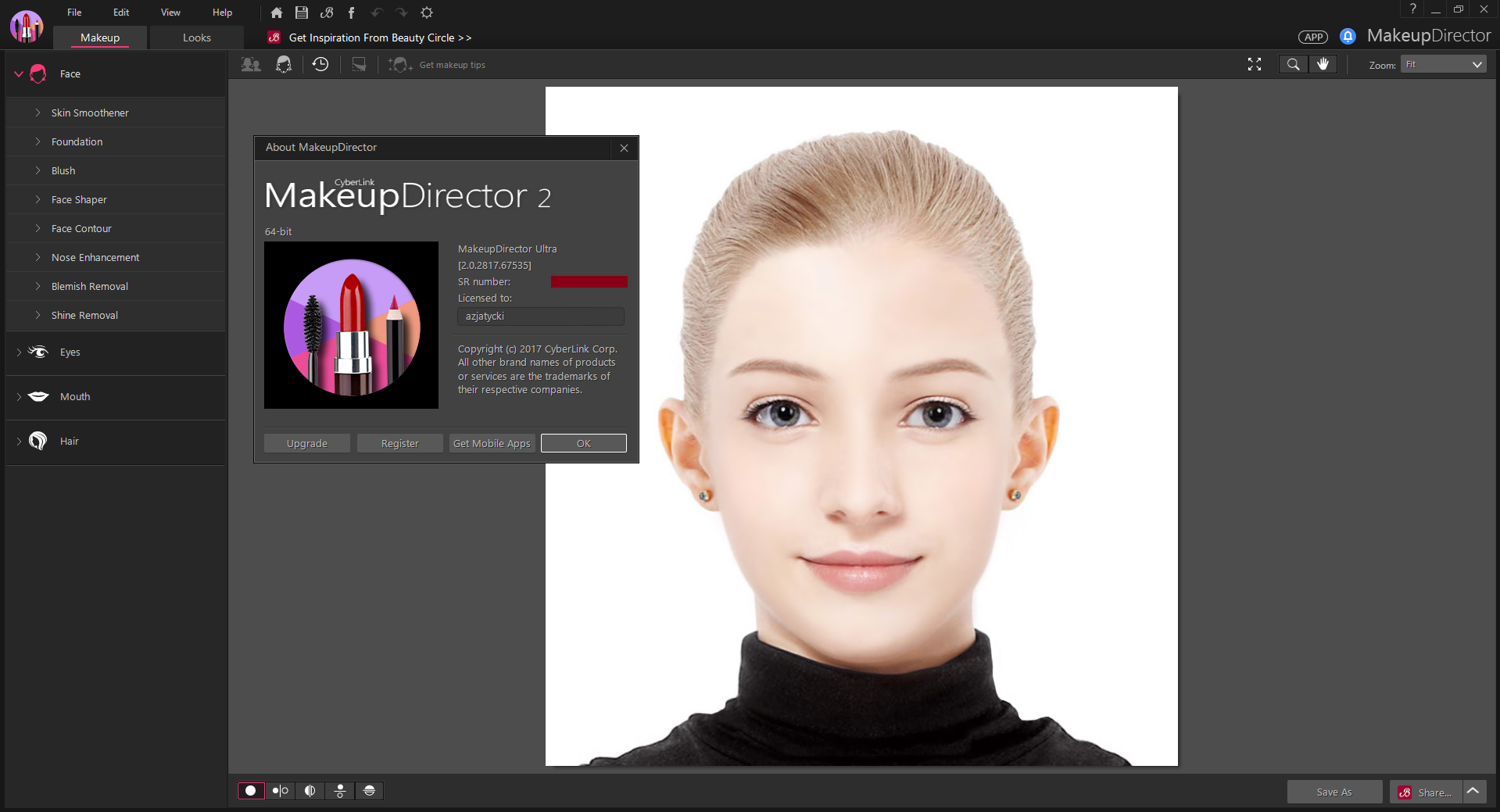Expand Skin Smoothener options
This screenshot has width=1500, height=812.
click(38, 113)
